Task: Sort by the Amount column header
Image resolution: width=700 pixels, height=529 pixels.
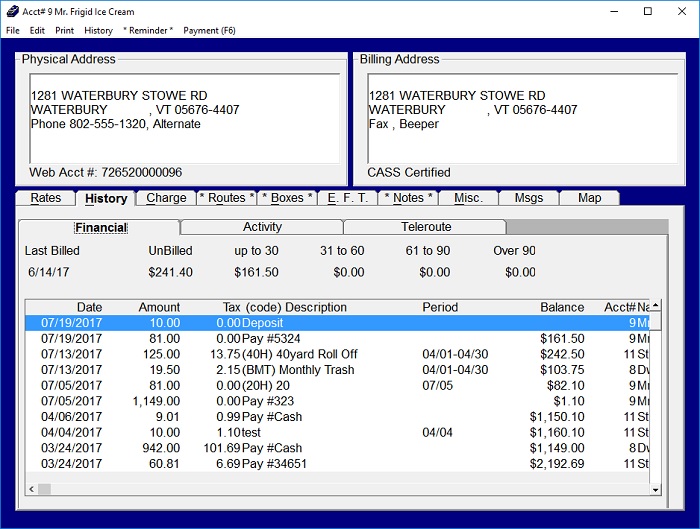Action: (x=160, y=307)
